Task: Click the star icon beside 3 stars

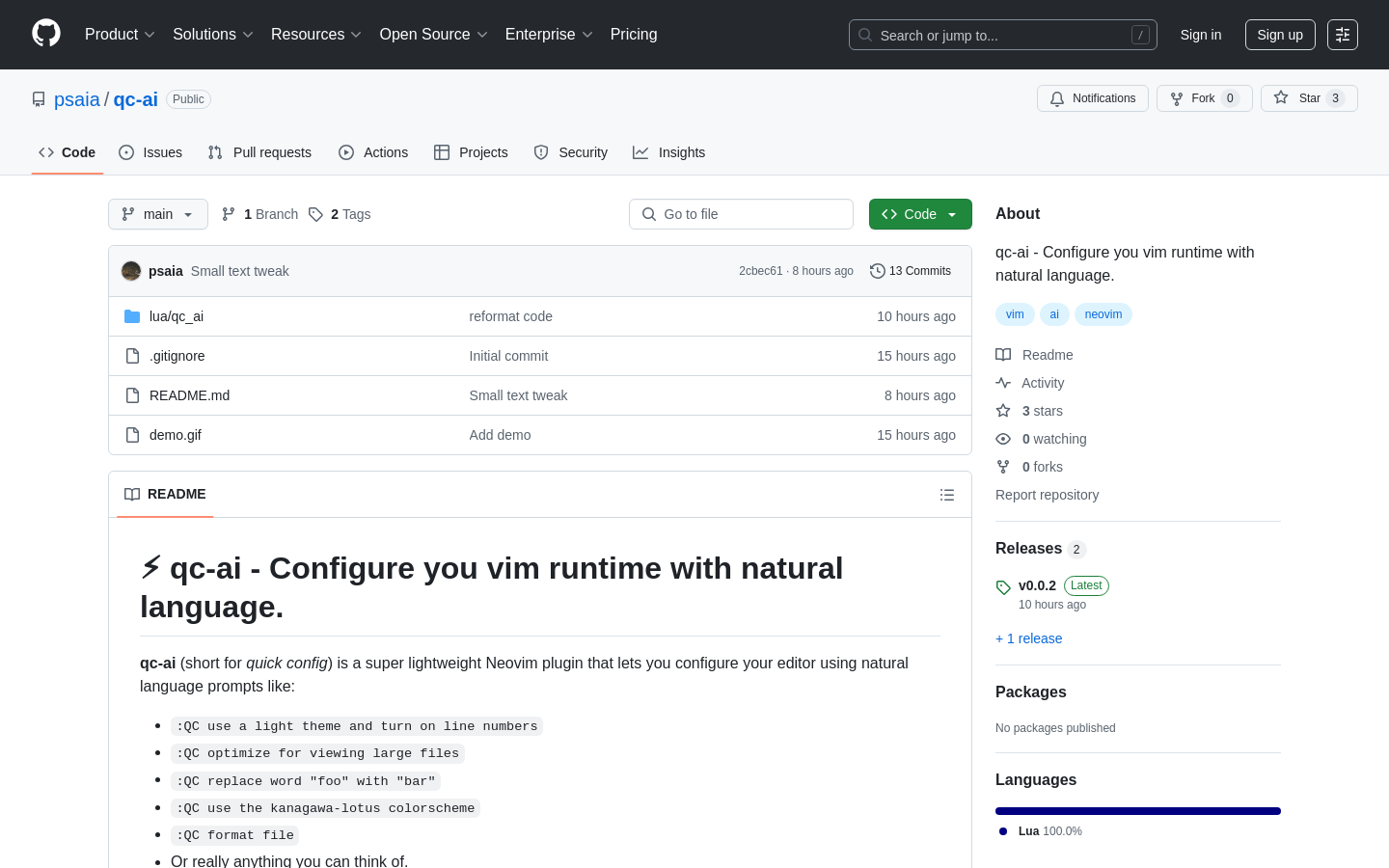Action: point(1003,411)
